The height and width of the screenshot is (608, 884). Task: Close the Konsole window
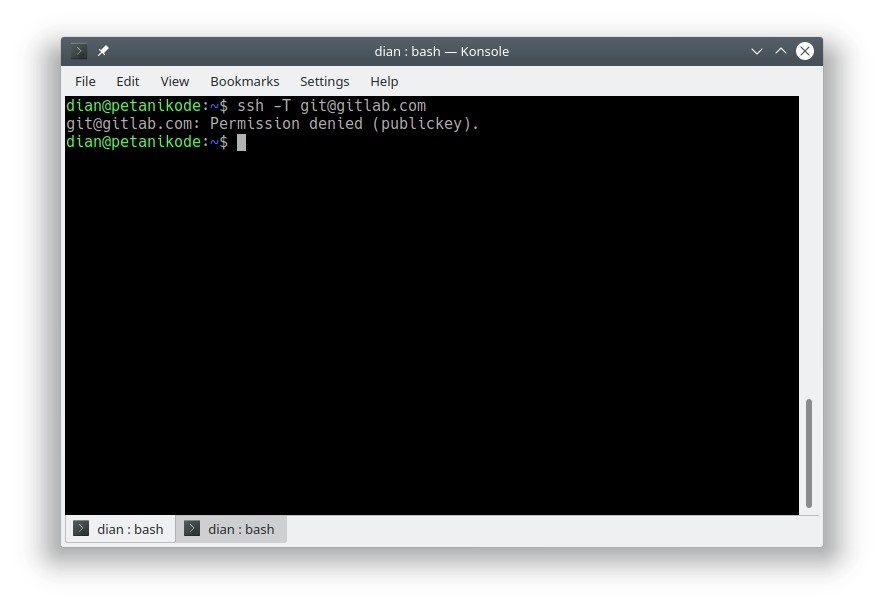[804, 51]
